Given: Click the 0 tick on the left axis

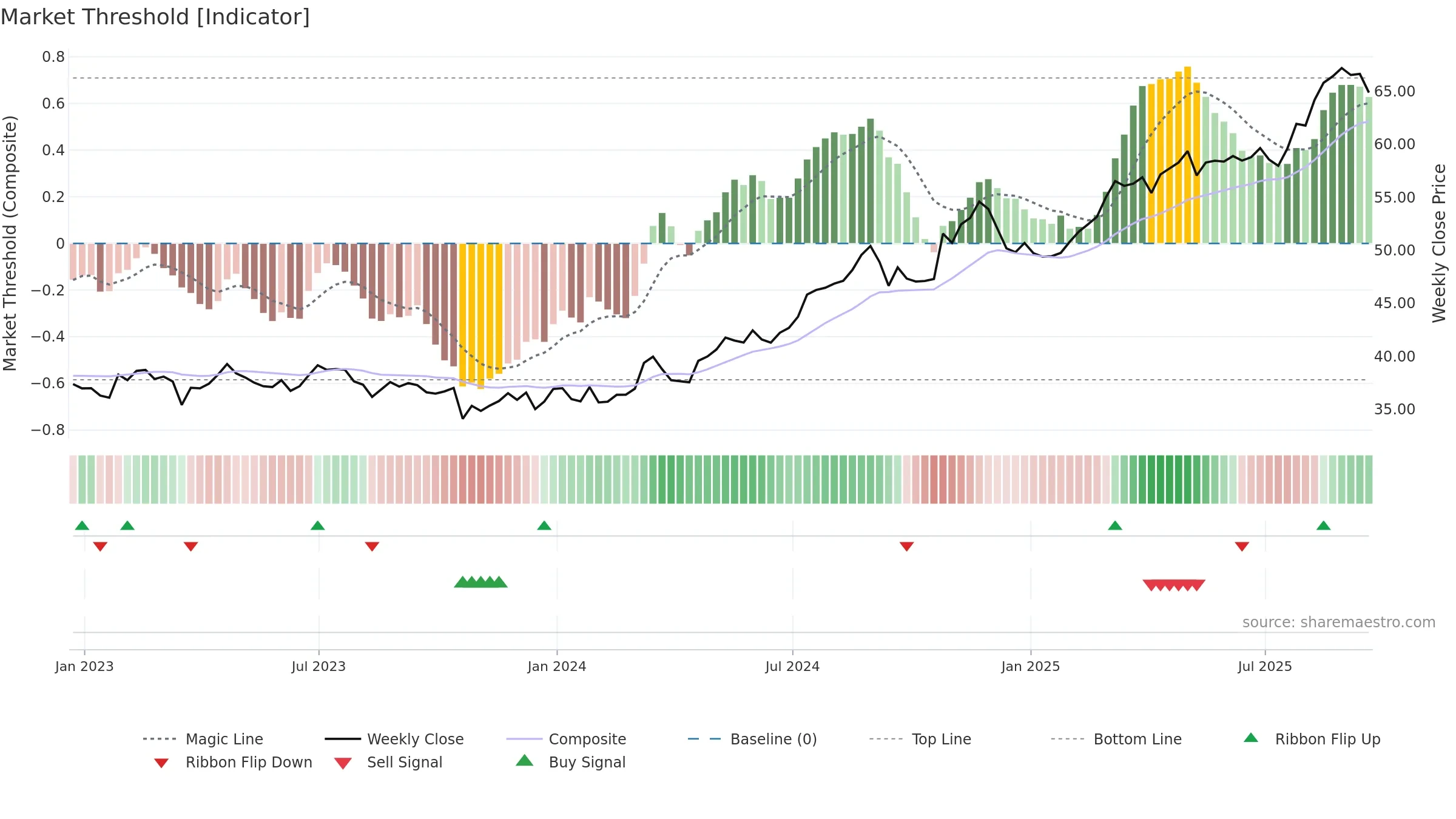Looking at the screenshot, I should pyautogui.click(x=60, y=244).
